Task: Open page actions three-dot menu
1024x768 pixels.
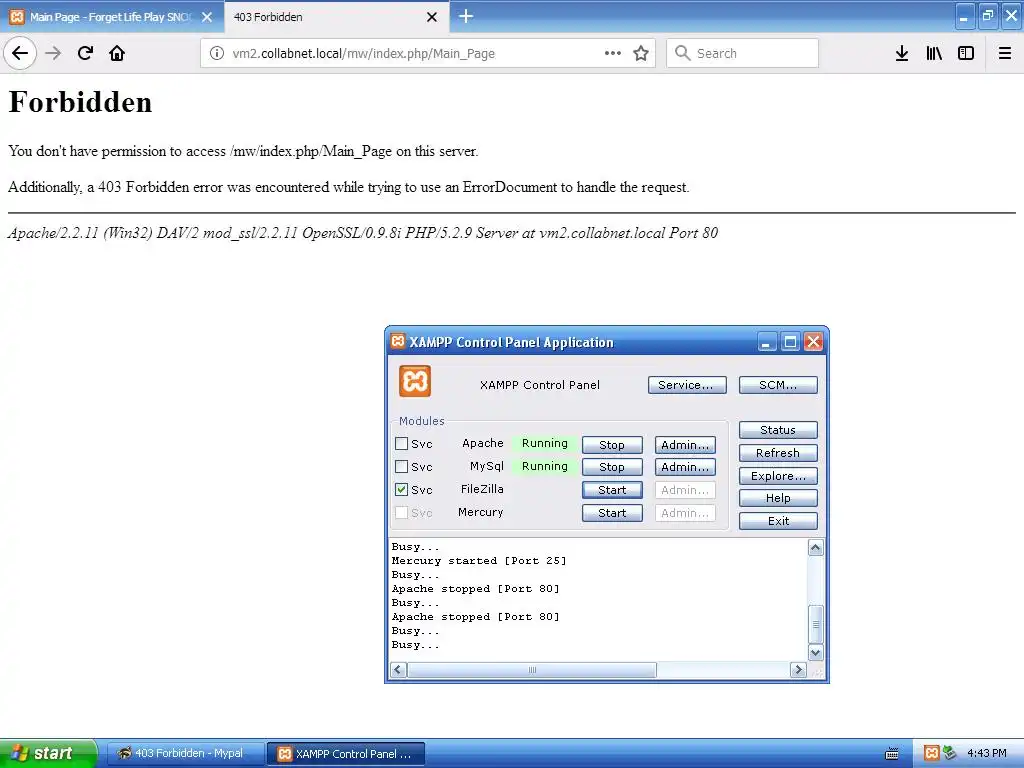Action: click(613, 53)
